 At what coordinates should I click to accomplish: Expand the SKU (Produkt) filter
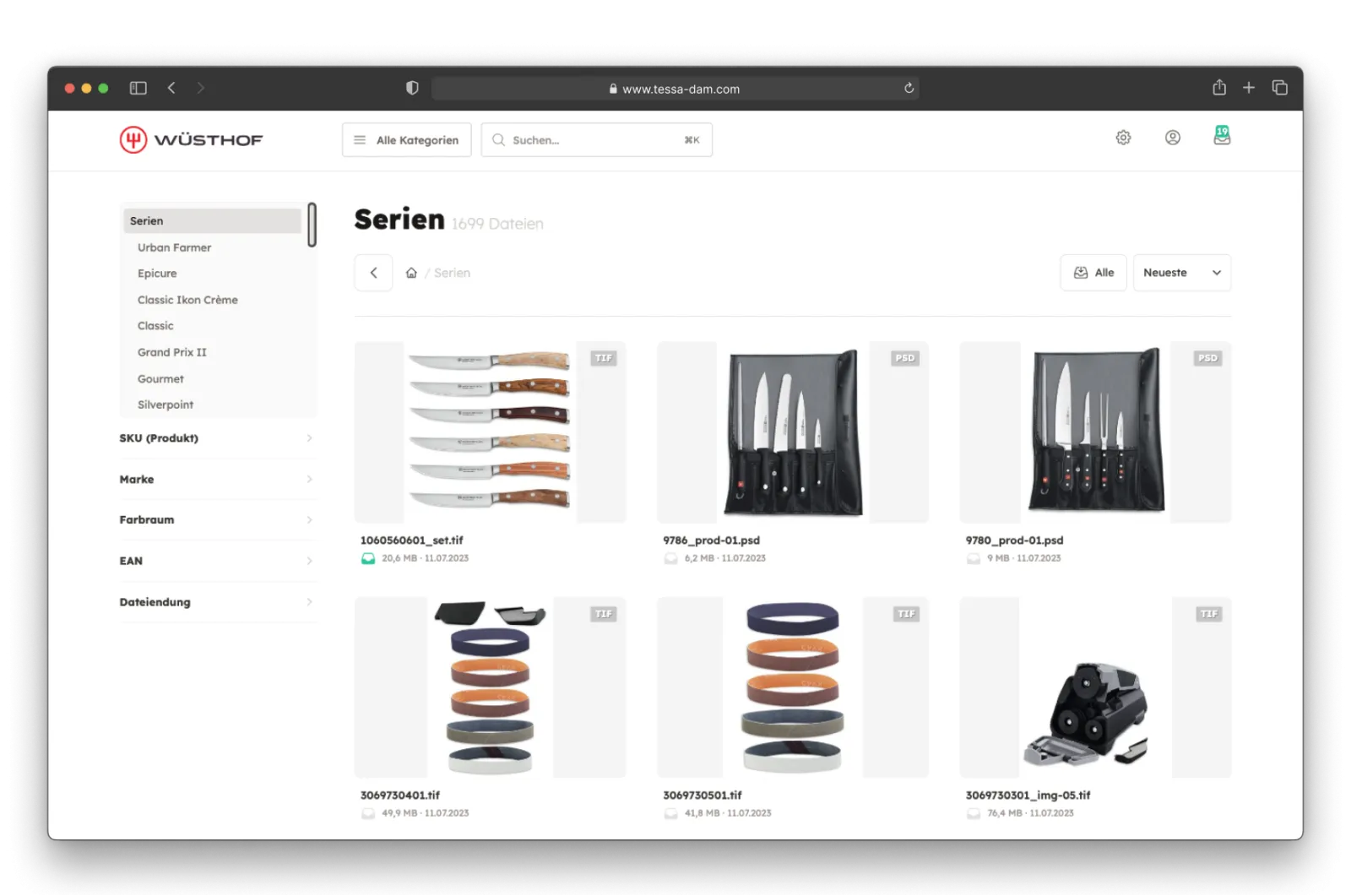[x=216, y=438]
